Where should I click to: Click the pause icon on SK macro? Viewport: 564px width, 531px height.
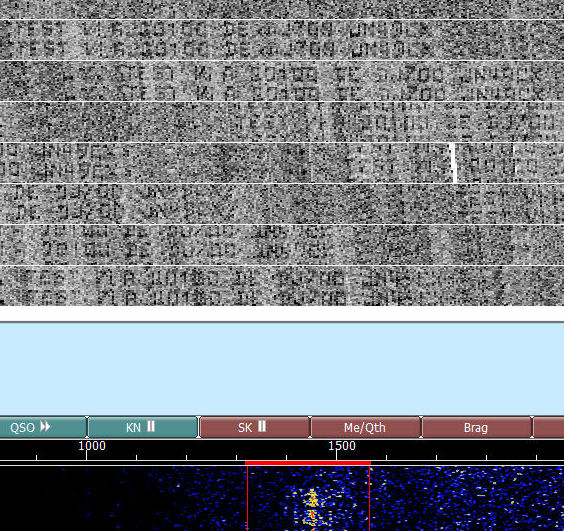click(x=262, y=427)
